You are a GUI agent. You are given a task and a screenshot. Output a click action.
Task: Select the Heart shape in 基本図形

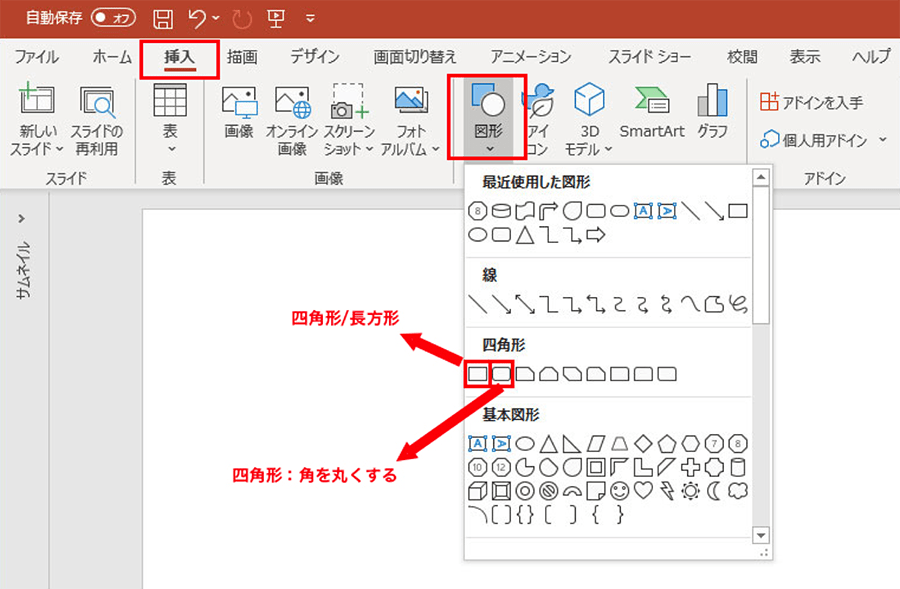(643, 491)
